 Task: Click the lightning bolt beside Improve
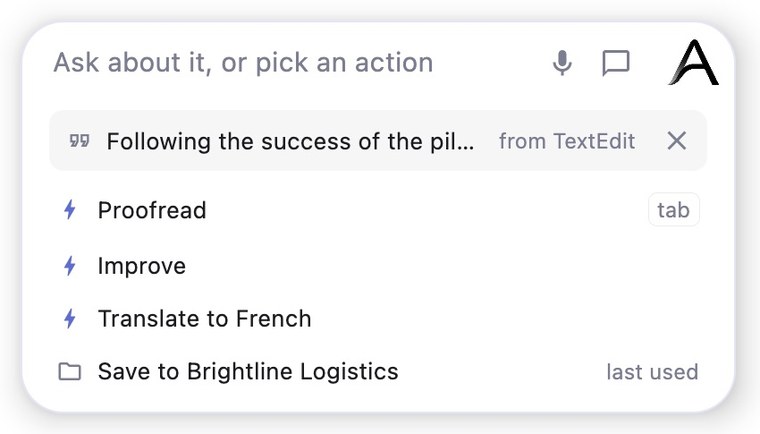point(70,266)
